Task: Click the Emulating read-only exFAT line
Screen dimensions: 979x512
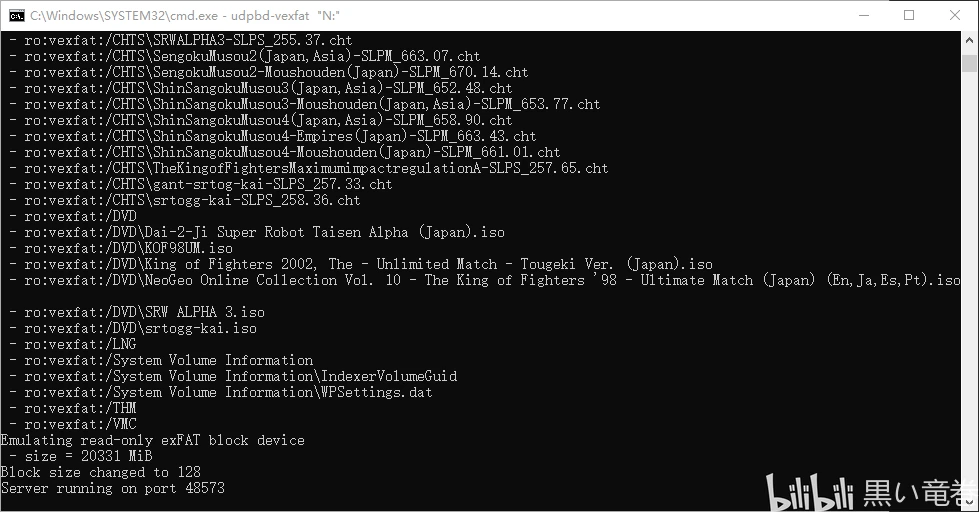Action: pos(152,440)
